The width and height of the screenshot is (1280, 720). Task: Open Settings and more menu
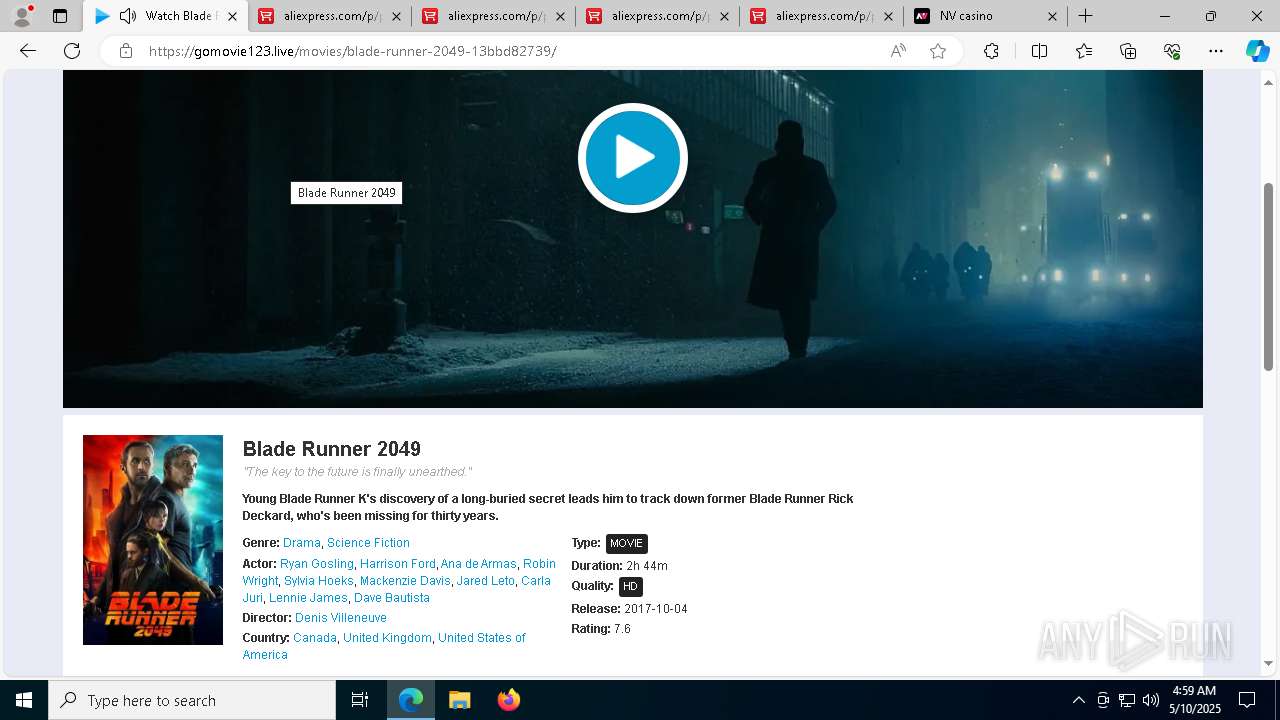pos(1216,51)
